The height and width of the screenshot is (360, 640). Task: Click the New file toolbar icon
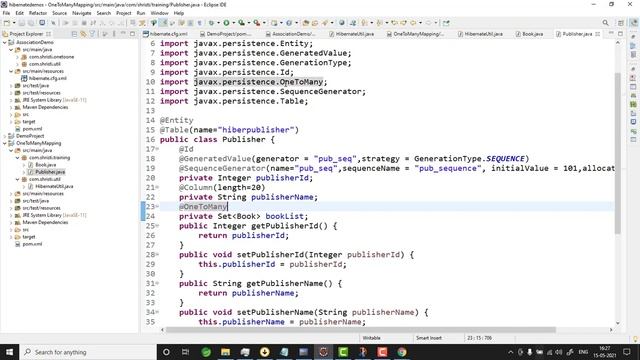point(7,23)
